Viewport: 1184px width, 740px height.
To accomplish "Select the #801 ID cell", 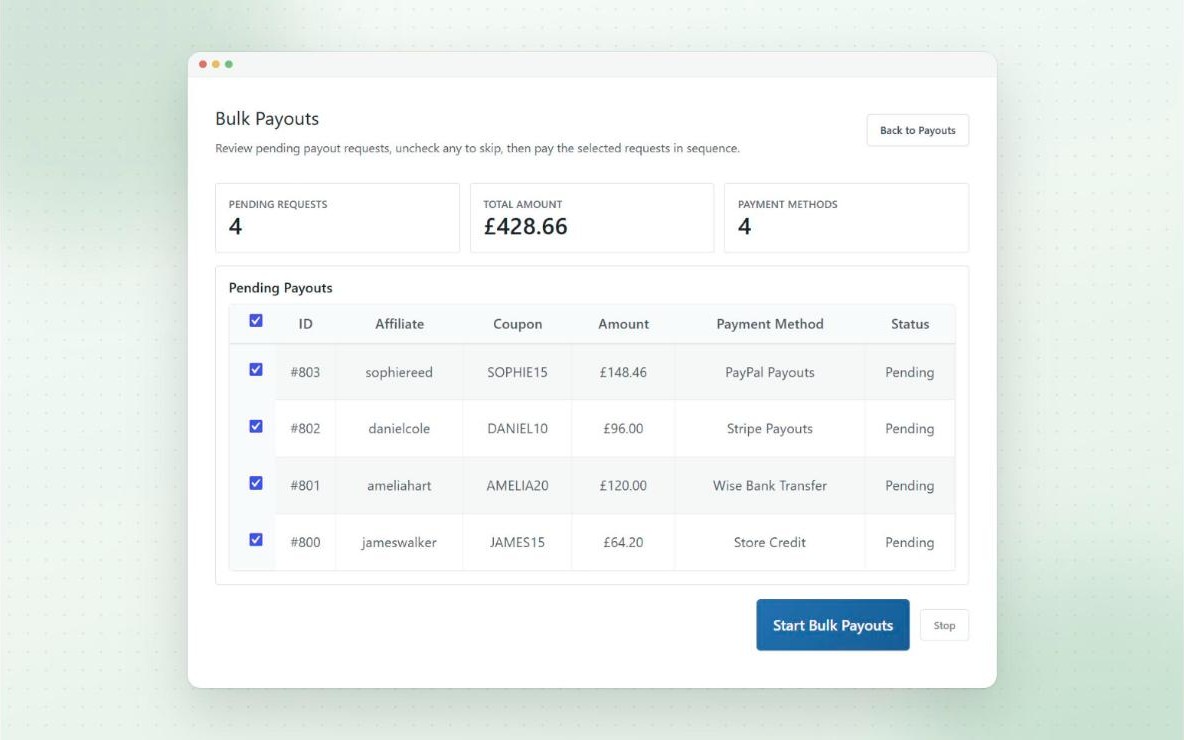I will (x=305, y=486).
